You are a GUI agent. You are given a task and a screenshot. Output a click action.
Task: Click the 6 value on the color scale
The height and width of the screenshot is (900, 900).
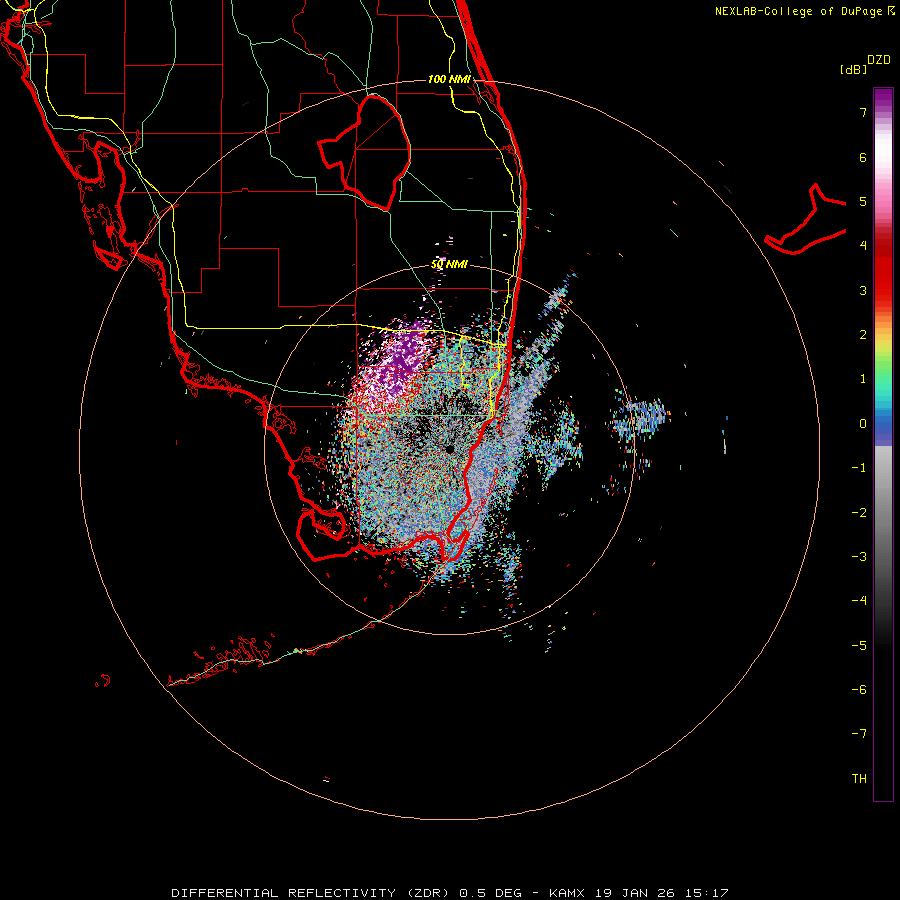pos(863,157)
